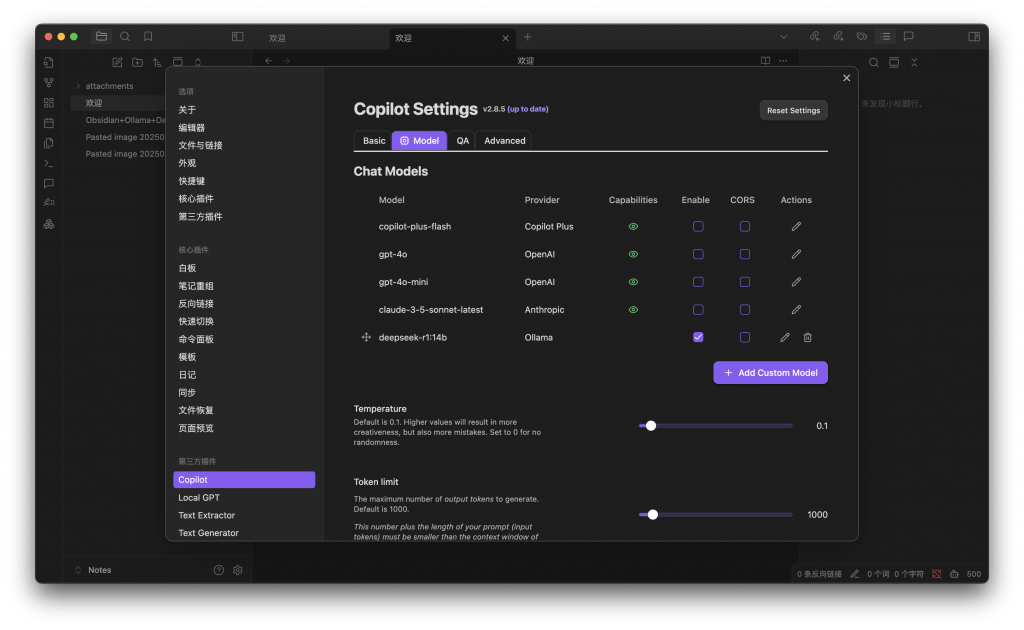Open search from the top toolbar
The width and height of the screenshot is (1024, 630).
(x=125, y=36)
